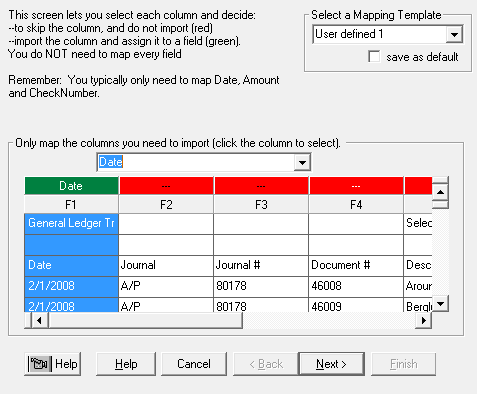Click the blue 'Date' cell in F1
The width and height of the screenshot is (477, 394).
71,266
